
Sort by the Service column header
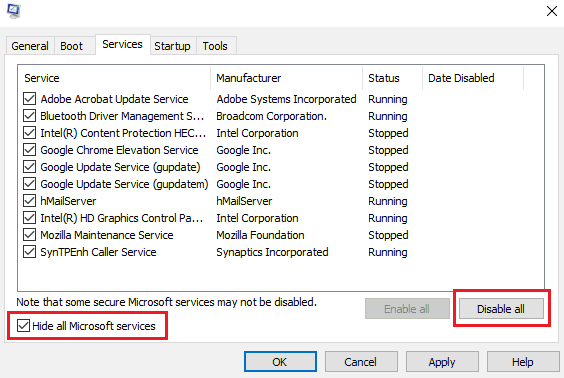point(114,78)
